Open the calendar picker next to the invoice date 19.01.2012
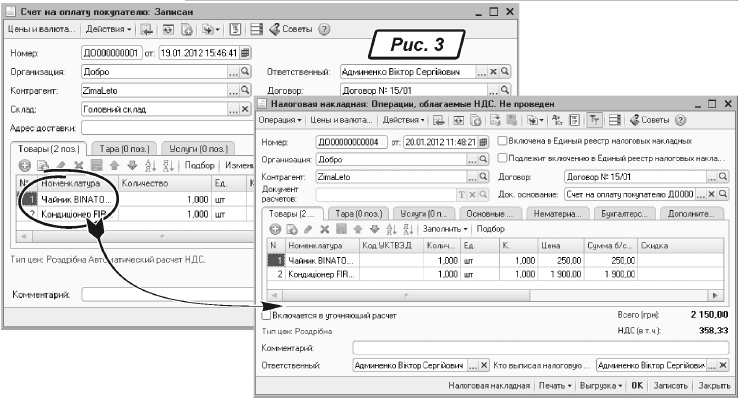This screenshot has height=400, width=740. (246, 52)
